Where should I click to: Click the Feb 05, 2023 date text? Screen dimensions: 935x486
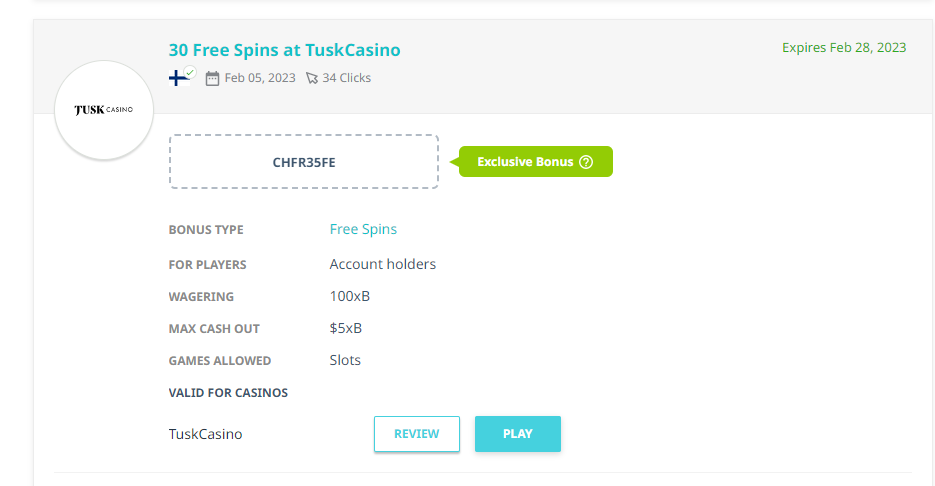coord(260,78)
